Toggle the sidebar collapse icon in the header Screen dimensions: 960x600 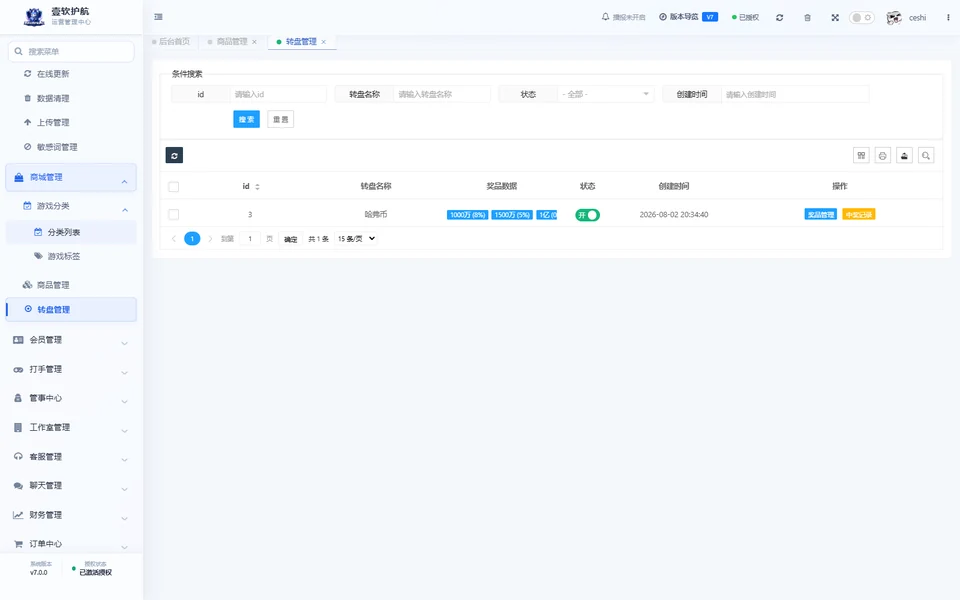tap(159, 17)
